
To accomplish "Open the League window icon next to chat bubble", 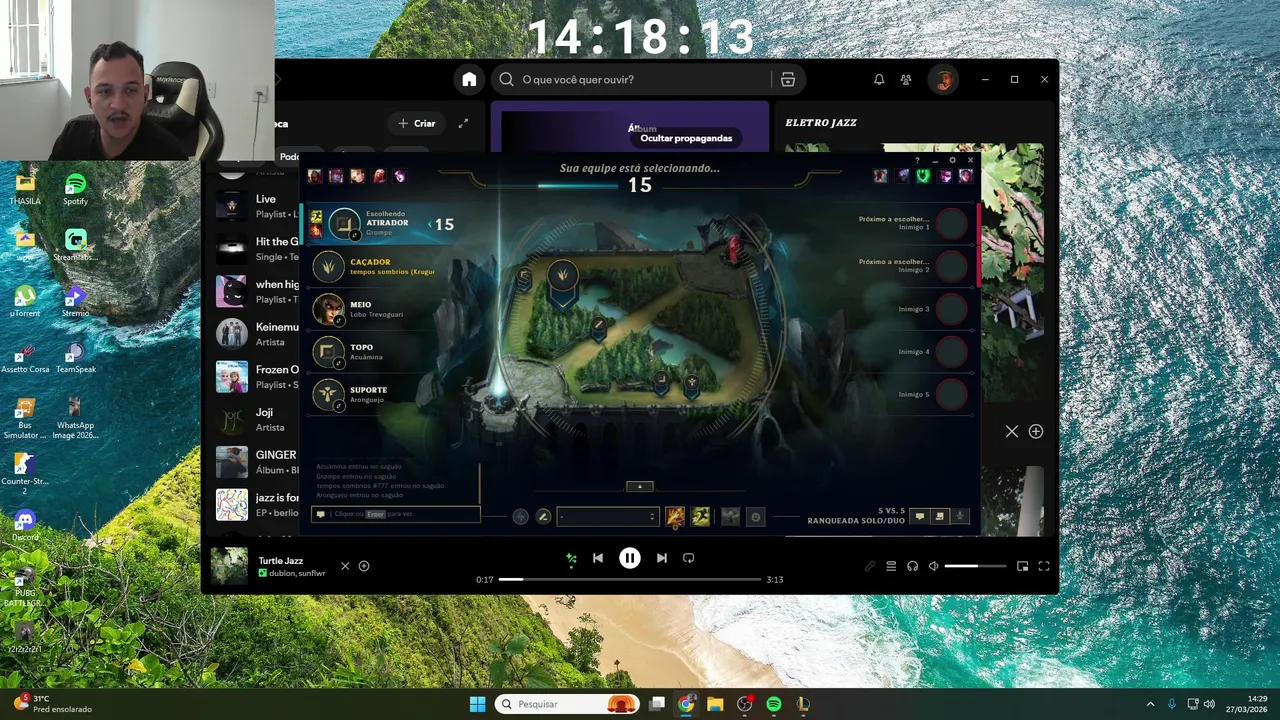I will pos(940,516).
